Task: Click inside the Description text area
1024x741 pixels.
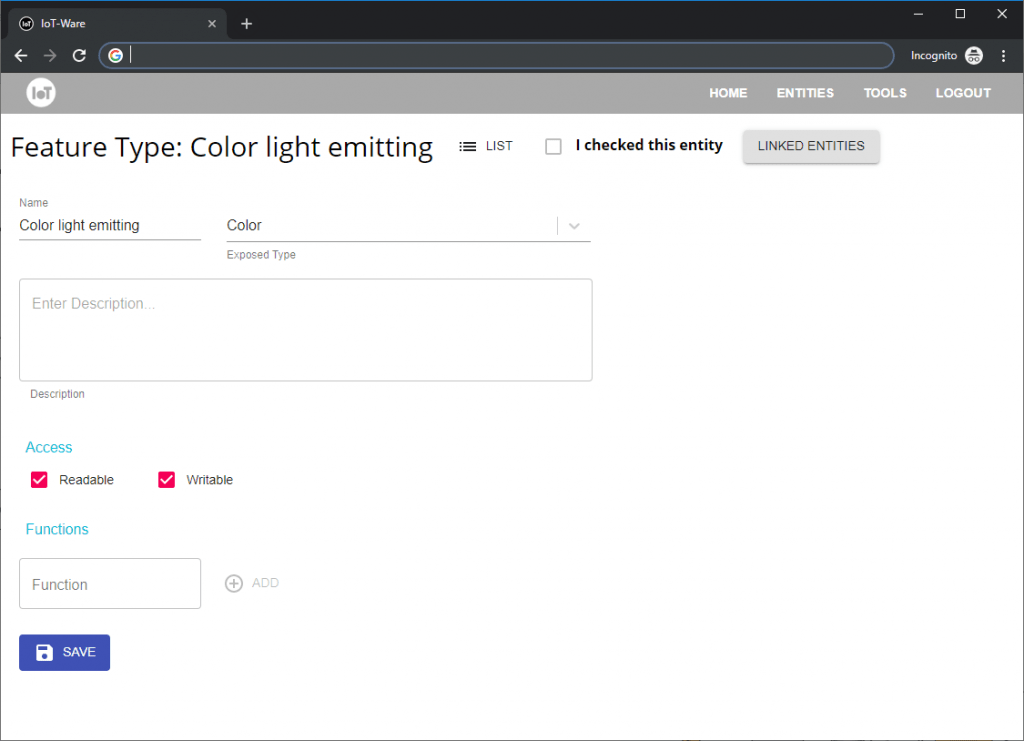Action: pos(306,330)
